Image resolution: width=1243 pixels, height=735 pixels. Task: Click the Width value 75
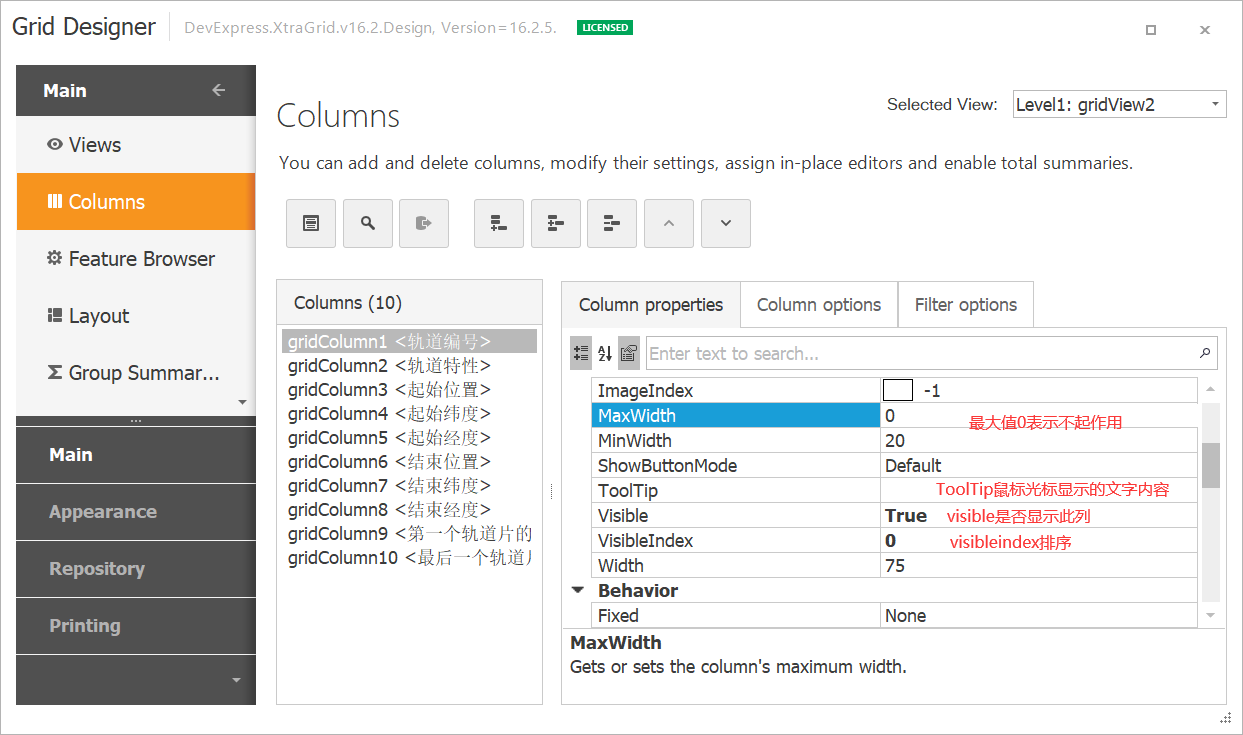[x=895, y=566]
